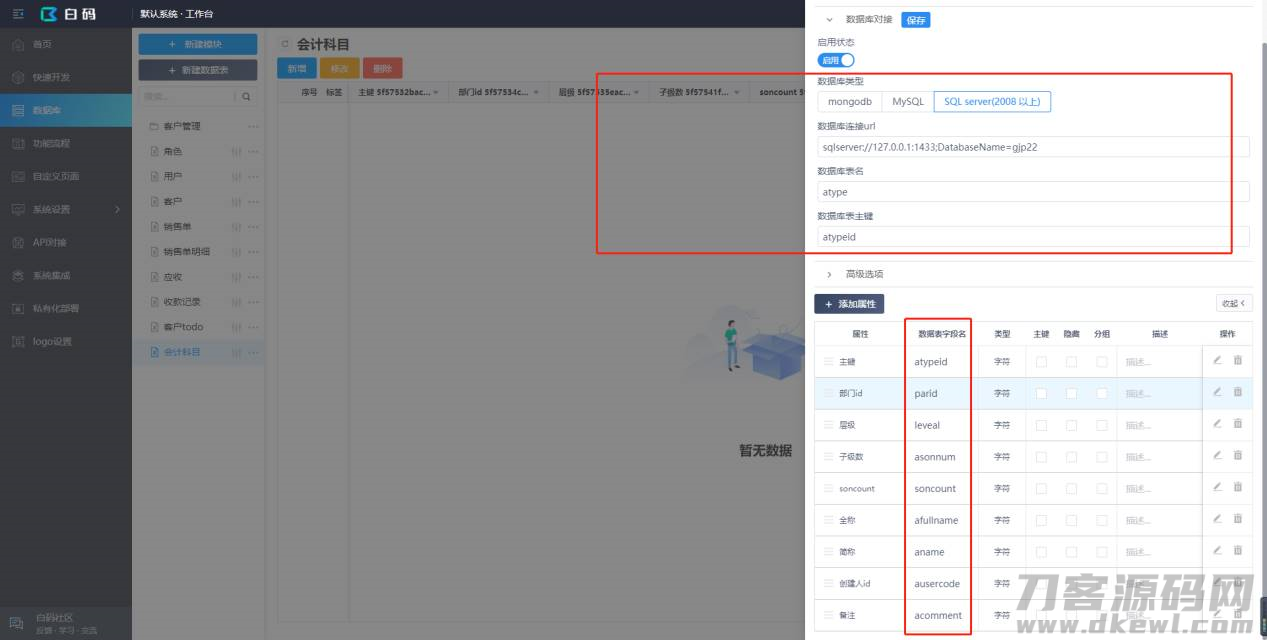
Task: Click the 数据库表名 atype input field
Action: pos(1033,192)
